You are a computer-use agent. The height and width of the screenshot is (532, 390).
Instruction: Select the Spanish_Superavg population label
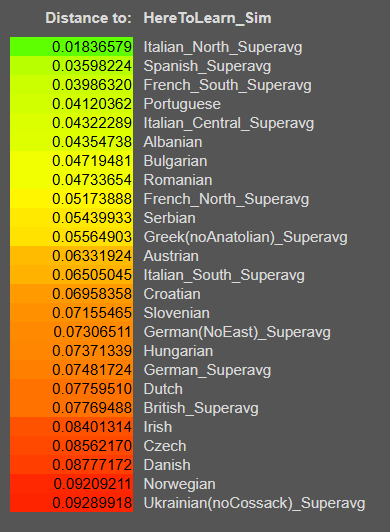[207, 66]
